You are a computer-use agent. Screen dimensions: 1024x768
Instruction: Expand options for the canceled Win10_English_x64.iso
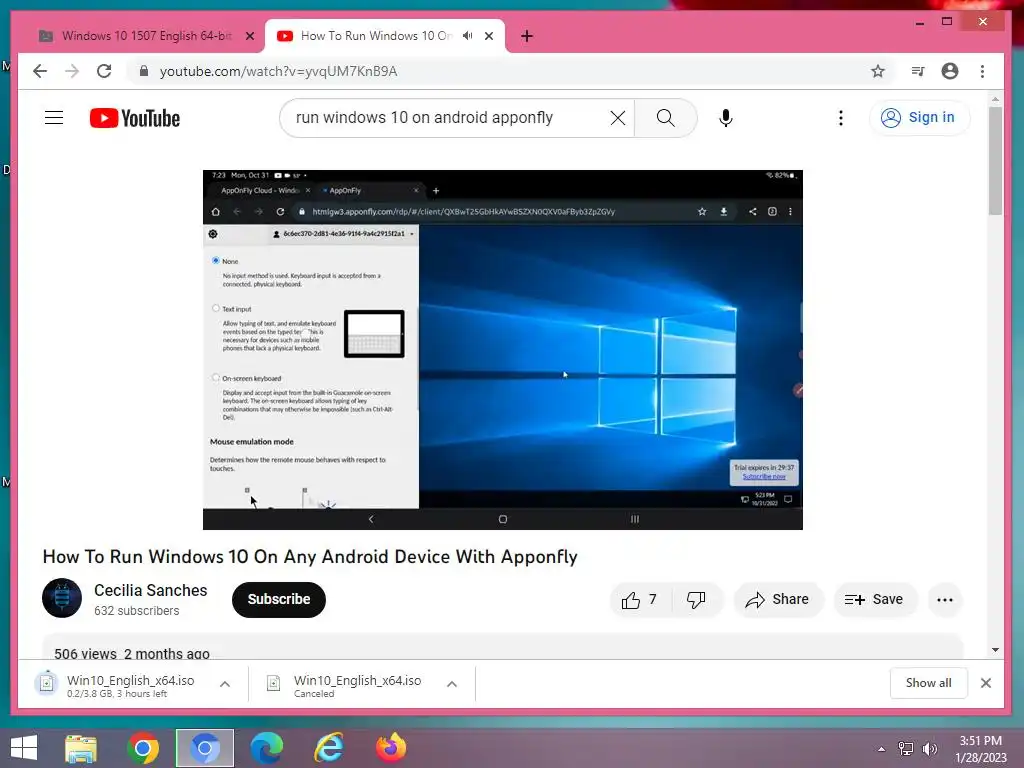[x=451, y=684]
